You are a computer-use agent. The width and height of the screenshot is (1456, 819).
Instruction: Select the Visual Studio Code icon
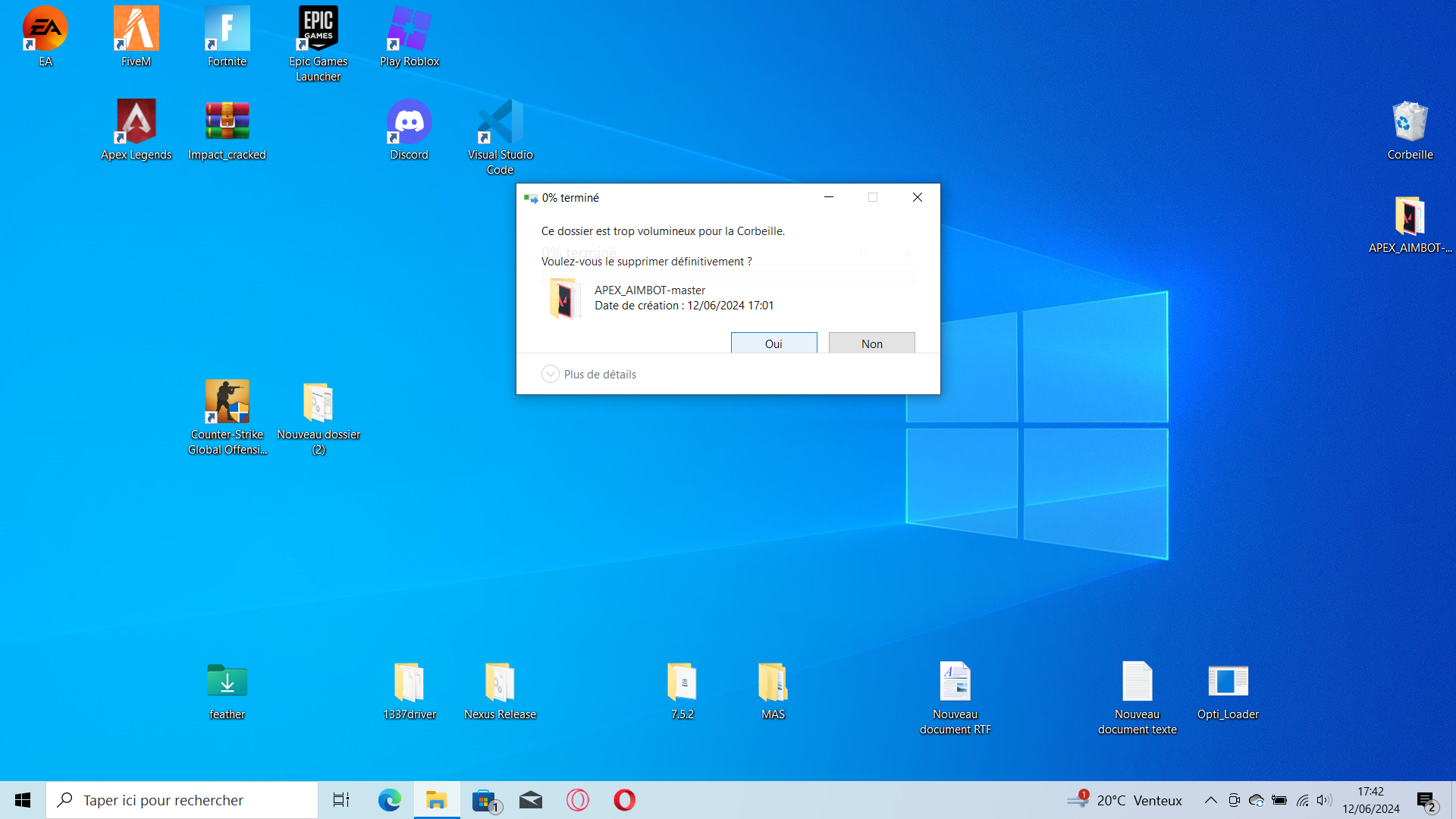click(500, 122)
